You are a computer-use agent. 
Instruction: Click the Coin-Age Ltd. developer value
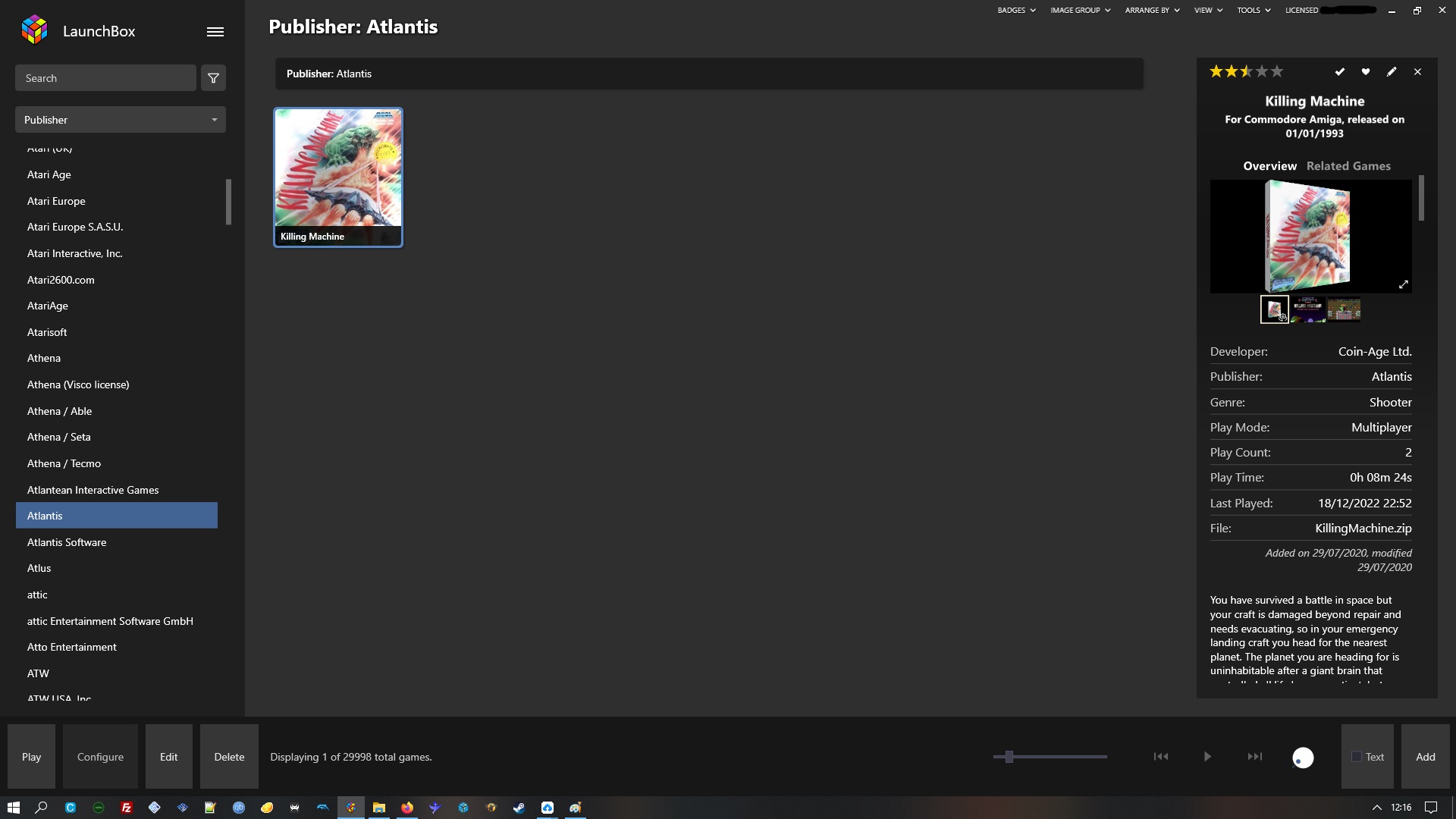[1375, 352]
